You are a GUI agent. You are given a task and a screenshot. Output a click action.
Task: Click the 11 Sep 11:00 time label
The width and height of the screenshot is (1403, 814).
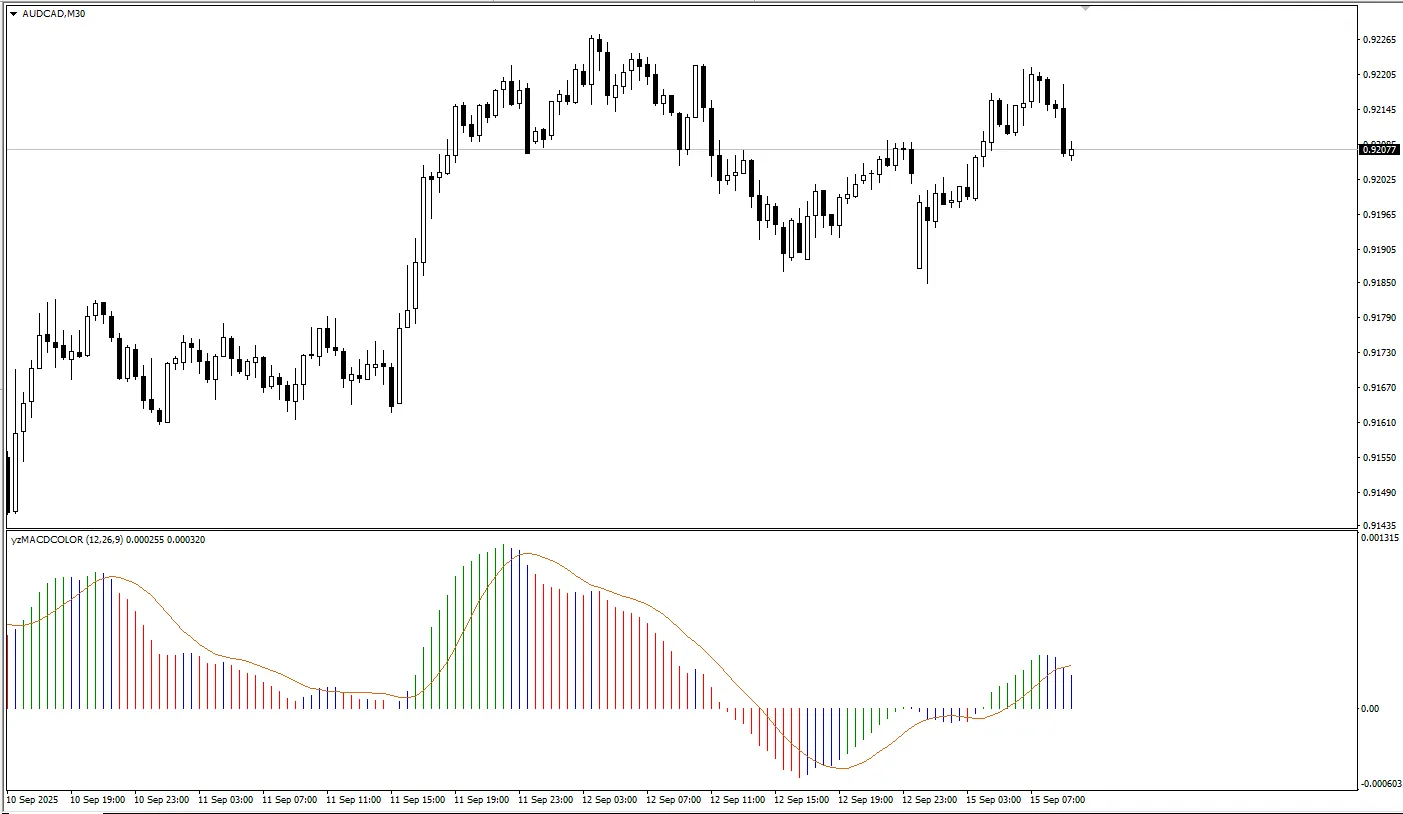pos(354,800)
